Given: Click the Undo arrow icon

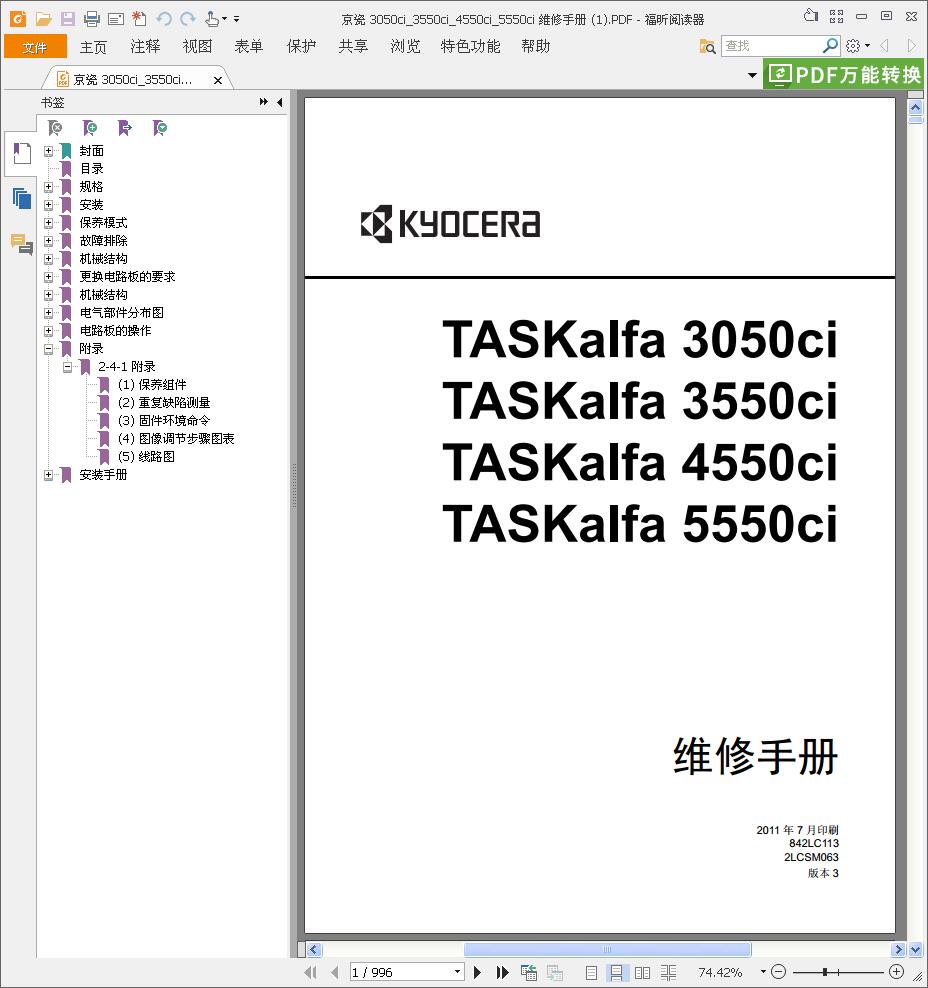Looking at the screenshot, I should coord(164,19).
